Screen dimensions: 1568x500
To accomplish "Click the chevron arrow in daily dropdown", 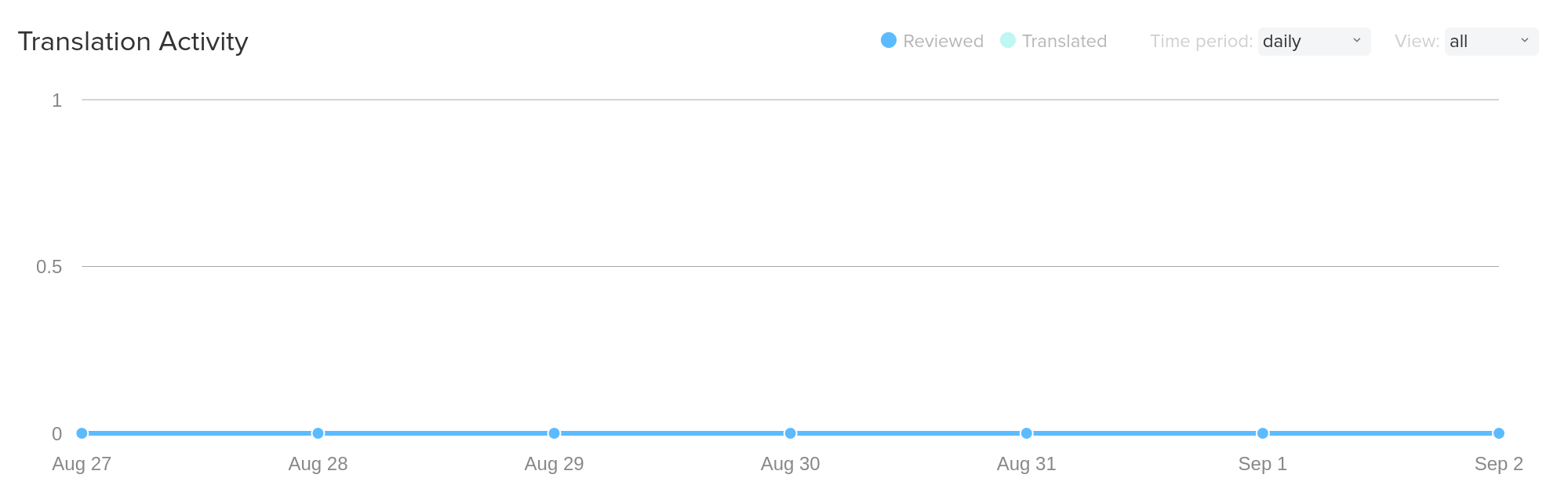I will [x=1356, y=41].
